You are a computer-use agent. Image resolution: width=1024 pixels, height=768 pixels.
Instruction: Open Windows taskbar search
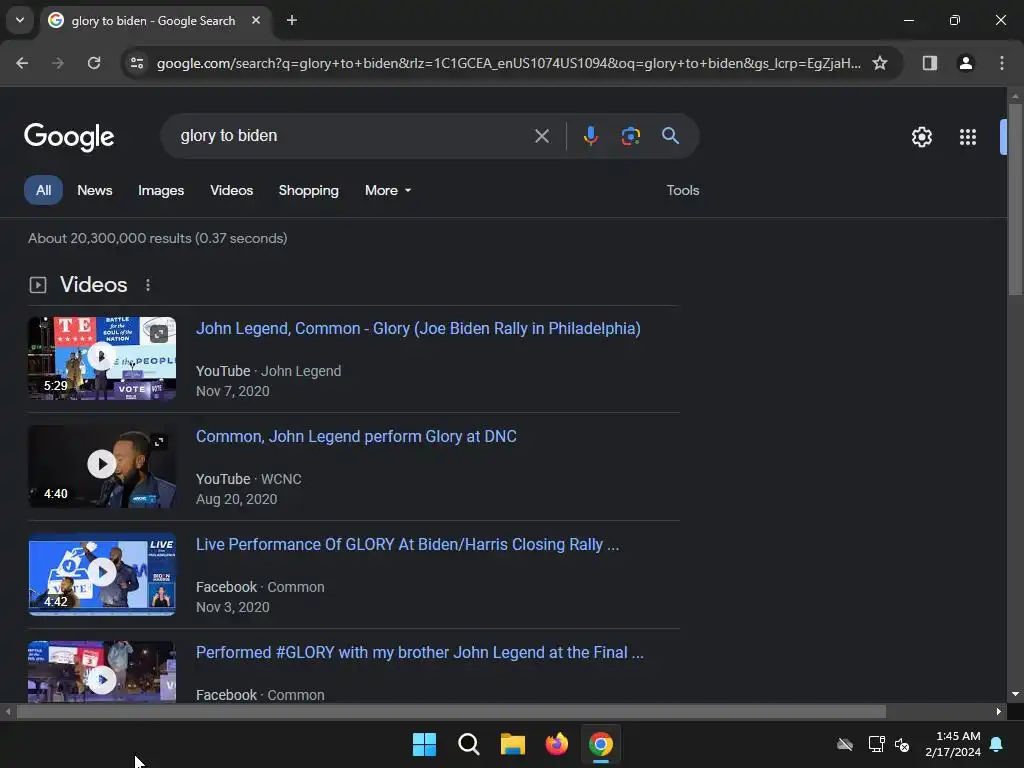[x=468, y=744]
